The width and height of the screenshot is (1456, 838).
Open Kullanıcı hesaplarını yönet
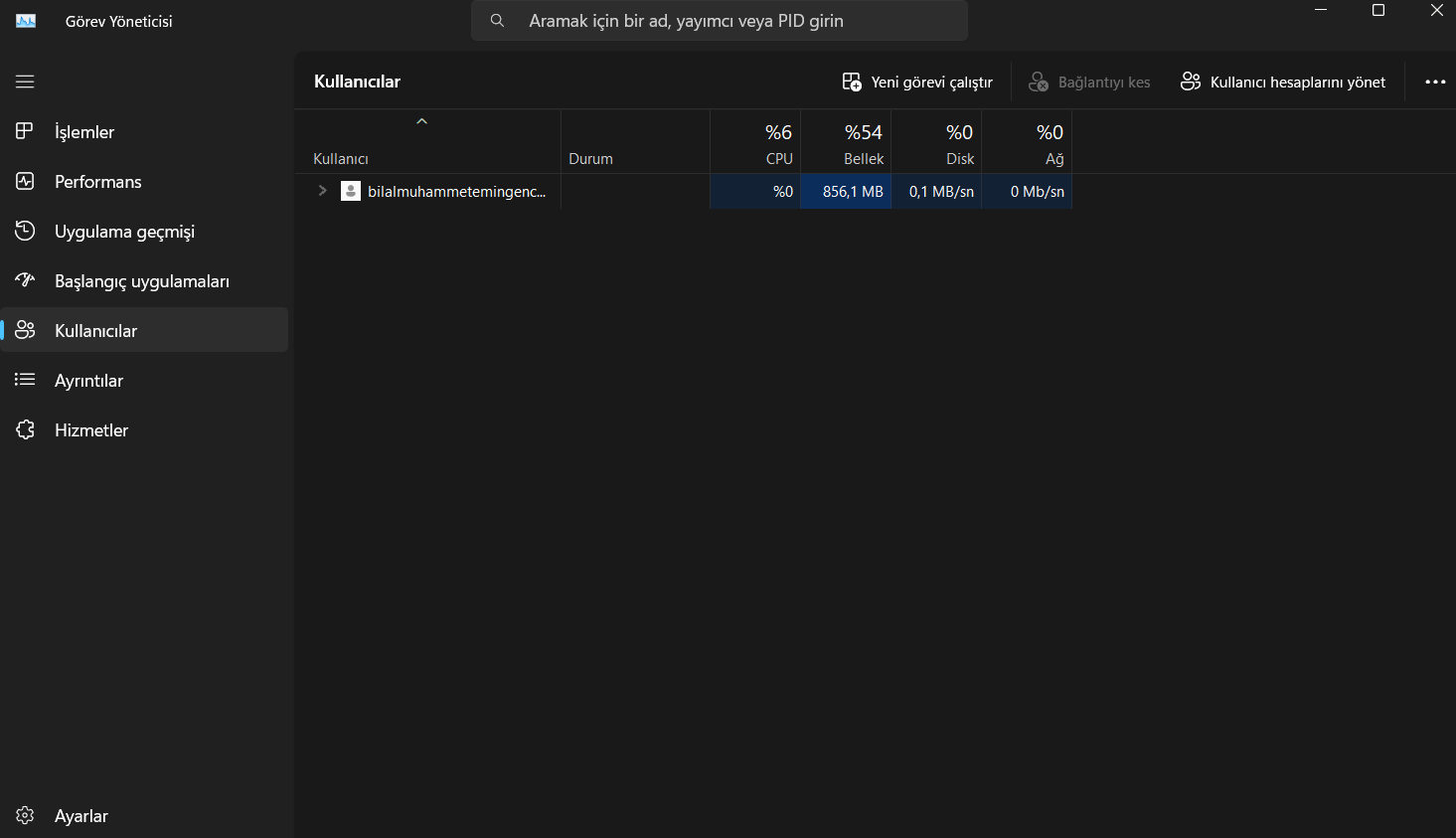(x=1283, y=82)
